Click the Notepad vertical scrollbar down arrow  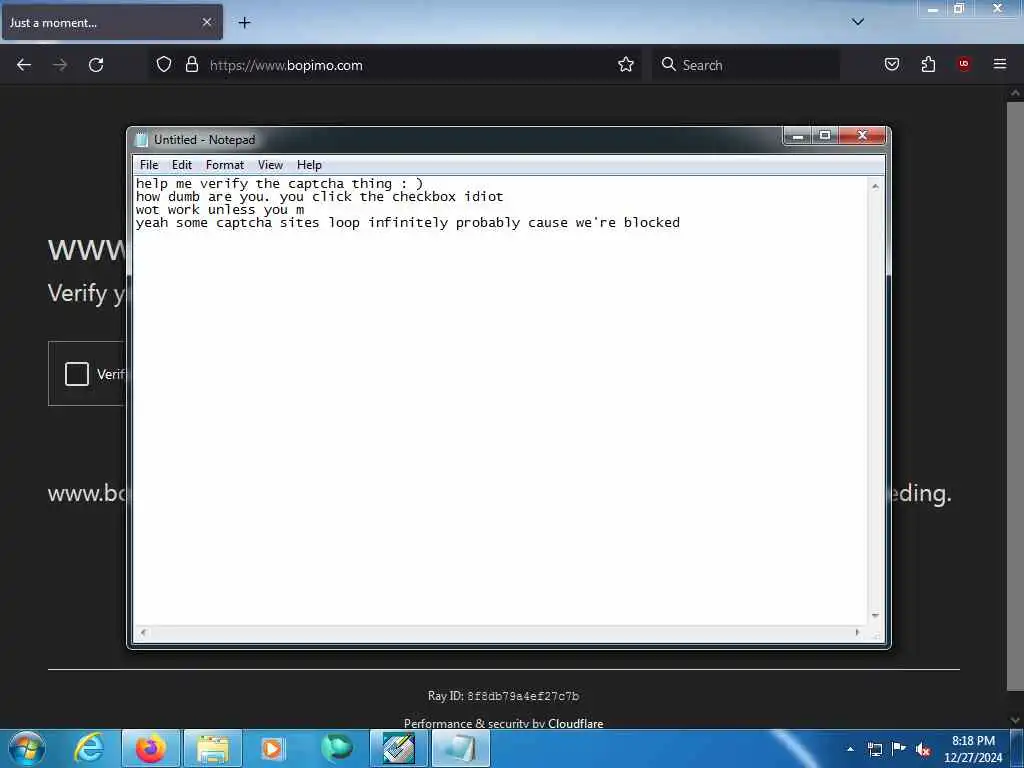coord(875,616)
